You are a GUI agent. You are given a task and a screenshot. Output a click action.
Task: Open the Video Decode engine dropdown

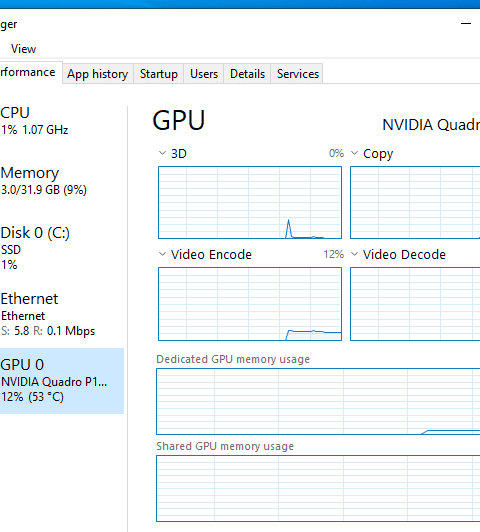click(354, 254)
